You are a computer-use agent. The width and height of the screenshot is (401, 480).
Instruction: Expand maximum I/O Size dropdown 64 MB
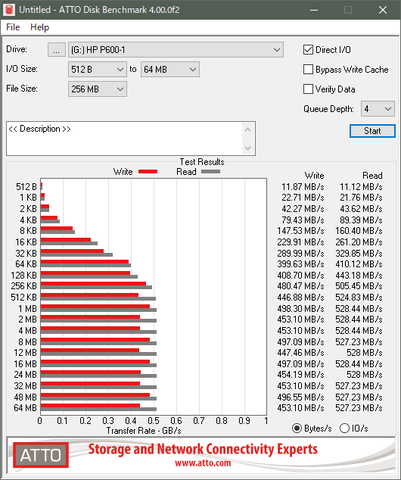point(170,69)
